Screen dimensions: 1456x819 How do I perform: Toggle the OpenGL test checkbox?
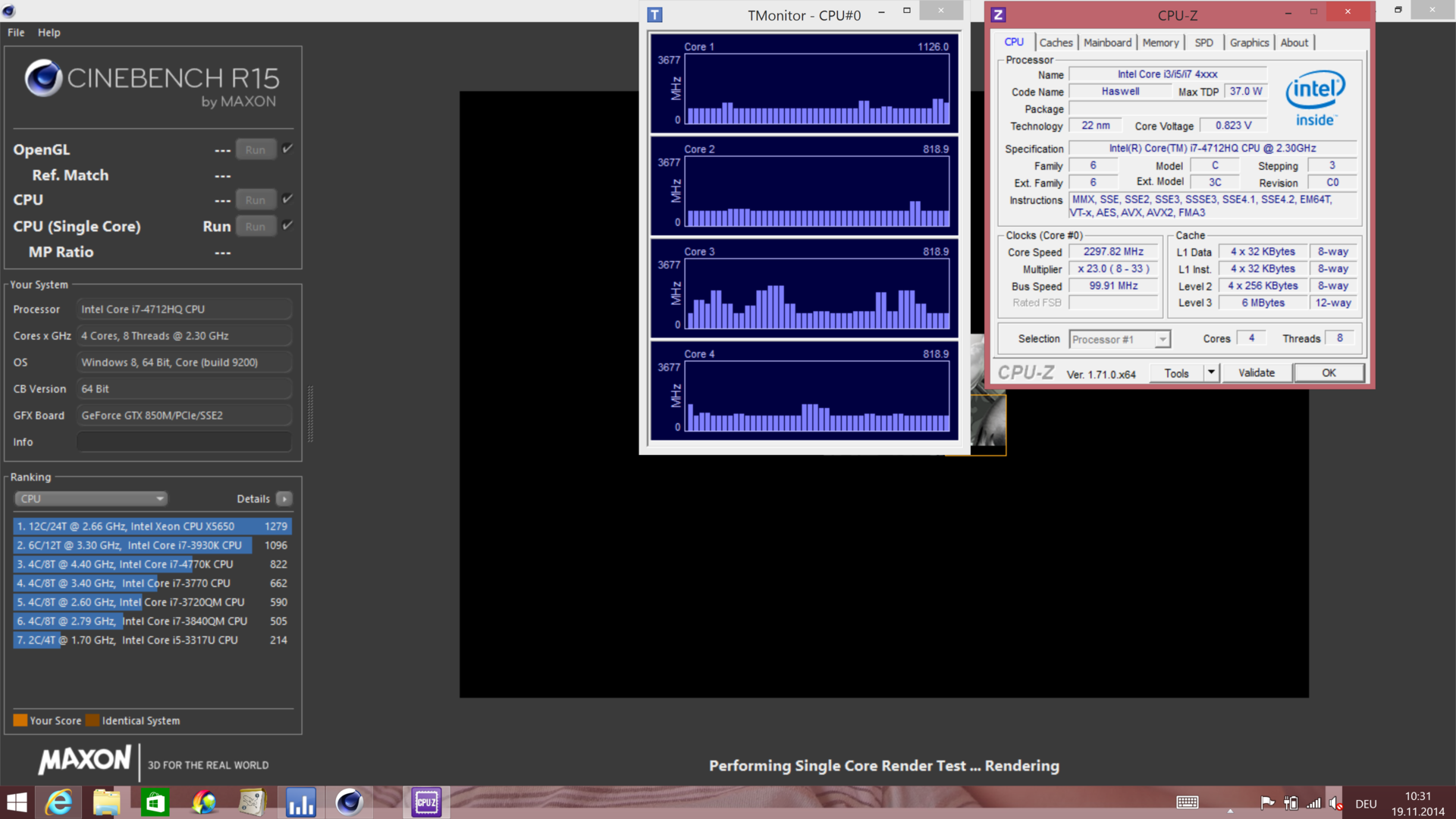pos(287,149)
